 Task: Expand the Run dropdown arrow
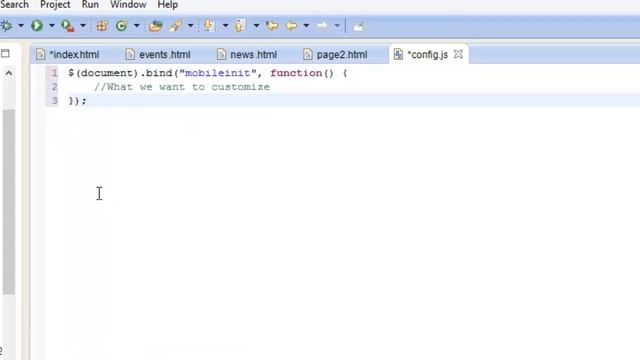tap(52, 26)
